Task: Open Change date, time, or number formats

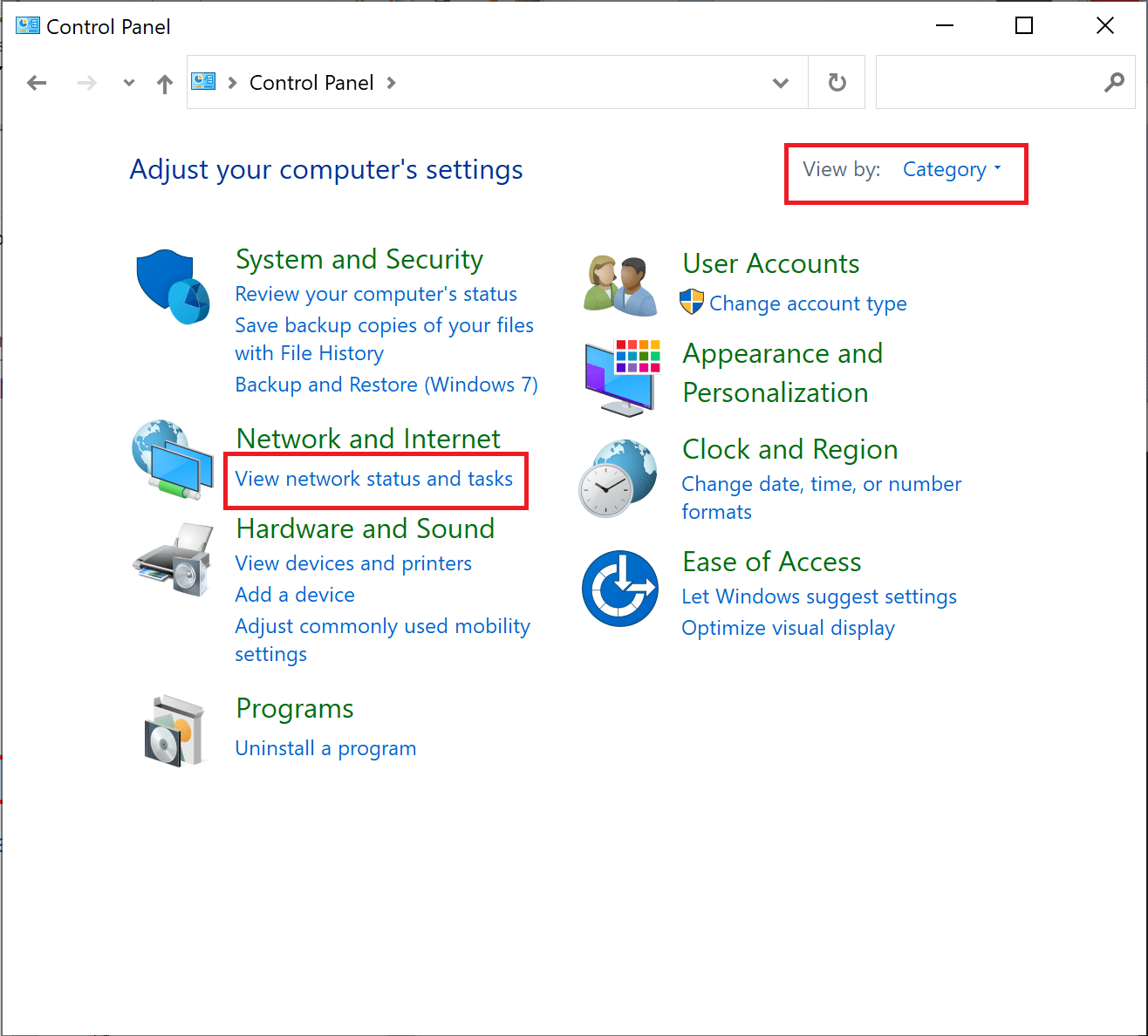Action: point(821,498)
